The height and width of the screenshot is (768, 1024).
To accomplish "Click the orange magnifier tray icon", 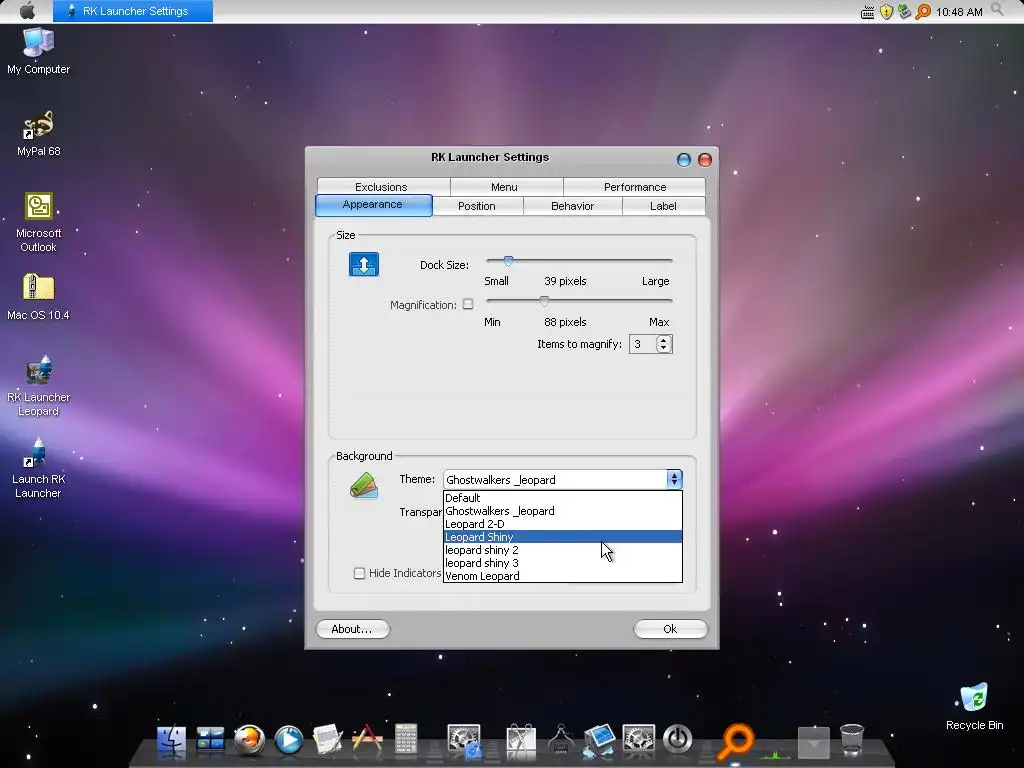I will 923,12.
